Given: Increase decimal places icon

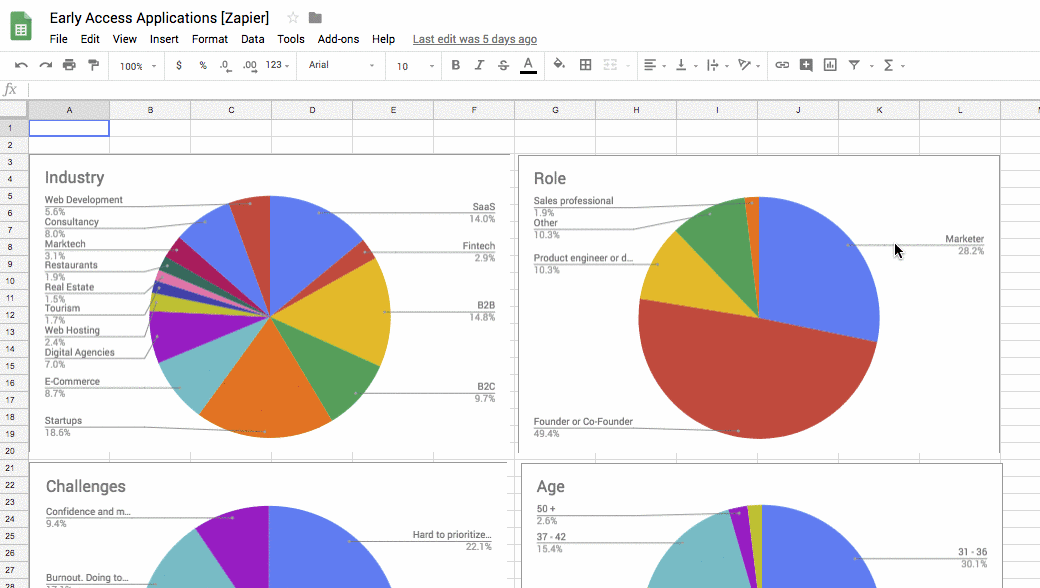Looking at the screenshot, I should point(250,66).
